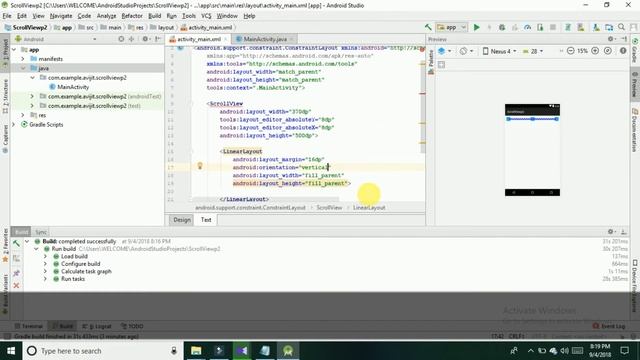Open Project Structure icon in toolbar
Image resolution: width=640 pixels, height=360 pixels.
(609, 27)
